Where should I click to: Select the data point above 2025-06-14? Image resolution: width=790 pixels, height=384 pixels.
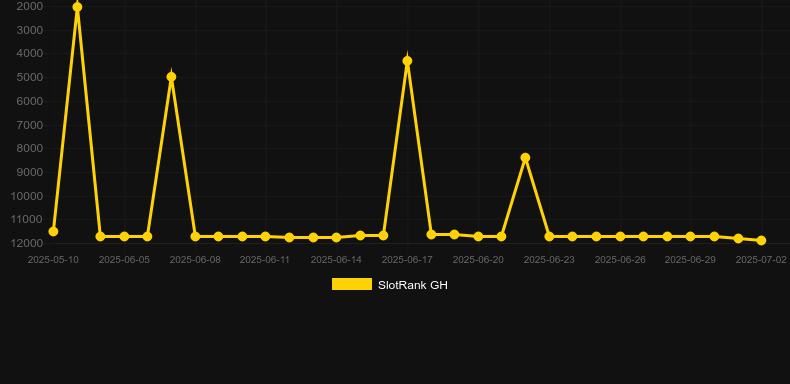click(x=336, y=237)
